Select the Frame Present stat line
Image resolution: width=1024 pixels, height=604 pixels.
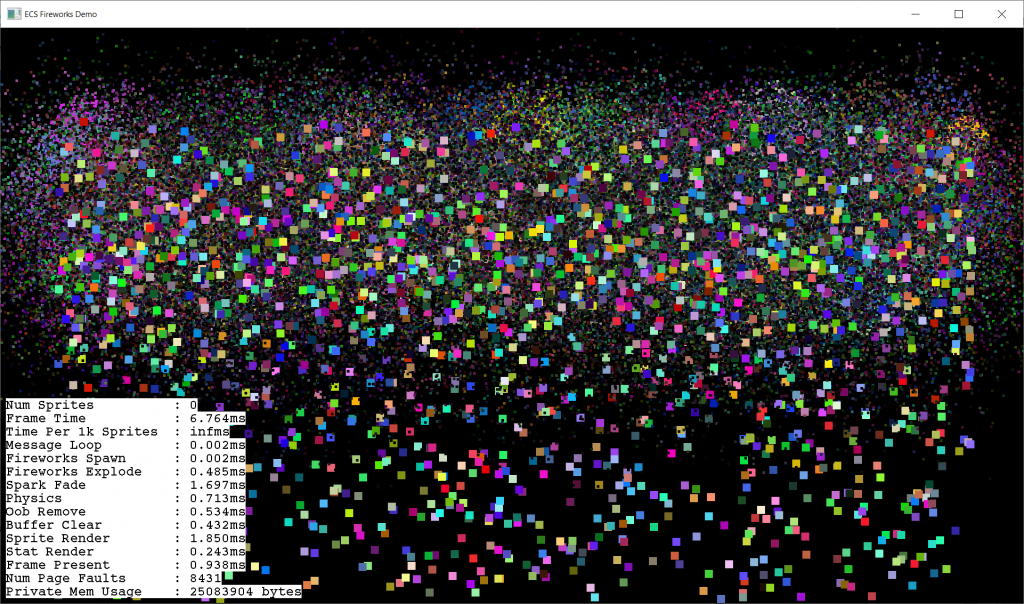125,565
